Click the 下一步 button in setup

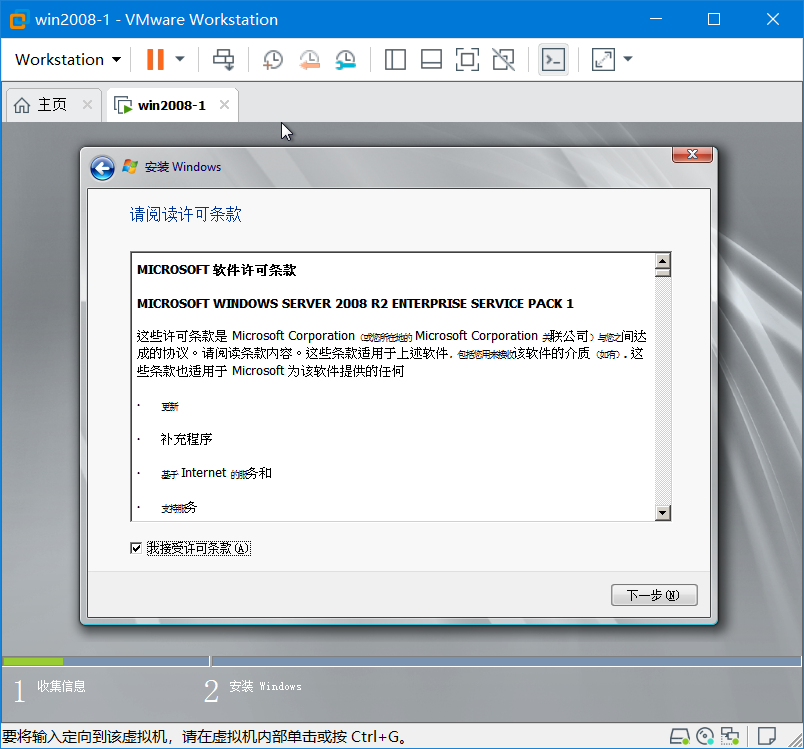pyautogui.click(x=654, y=594)
